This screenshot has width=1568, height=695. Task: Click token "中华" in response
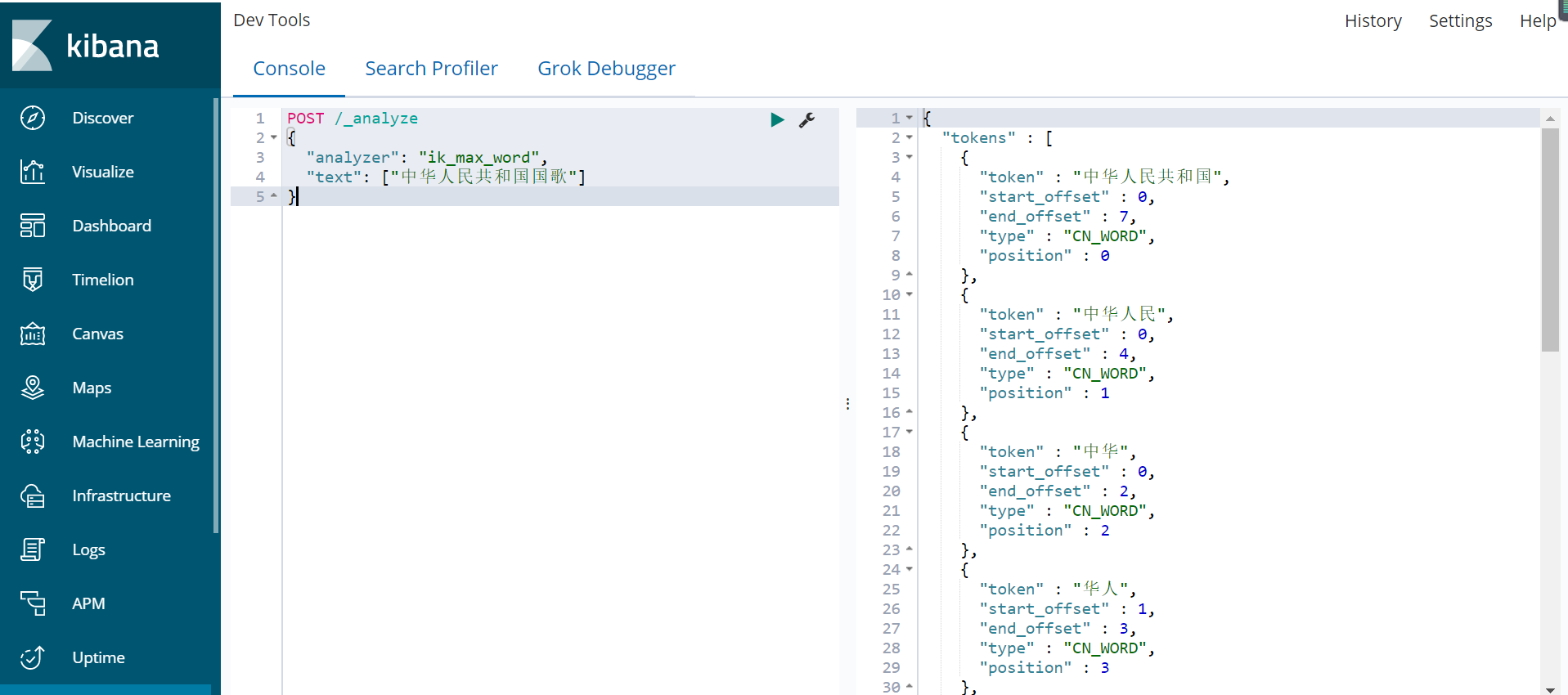tap(1100, 451)
